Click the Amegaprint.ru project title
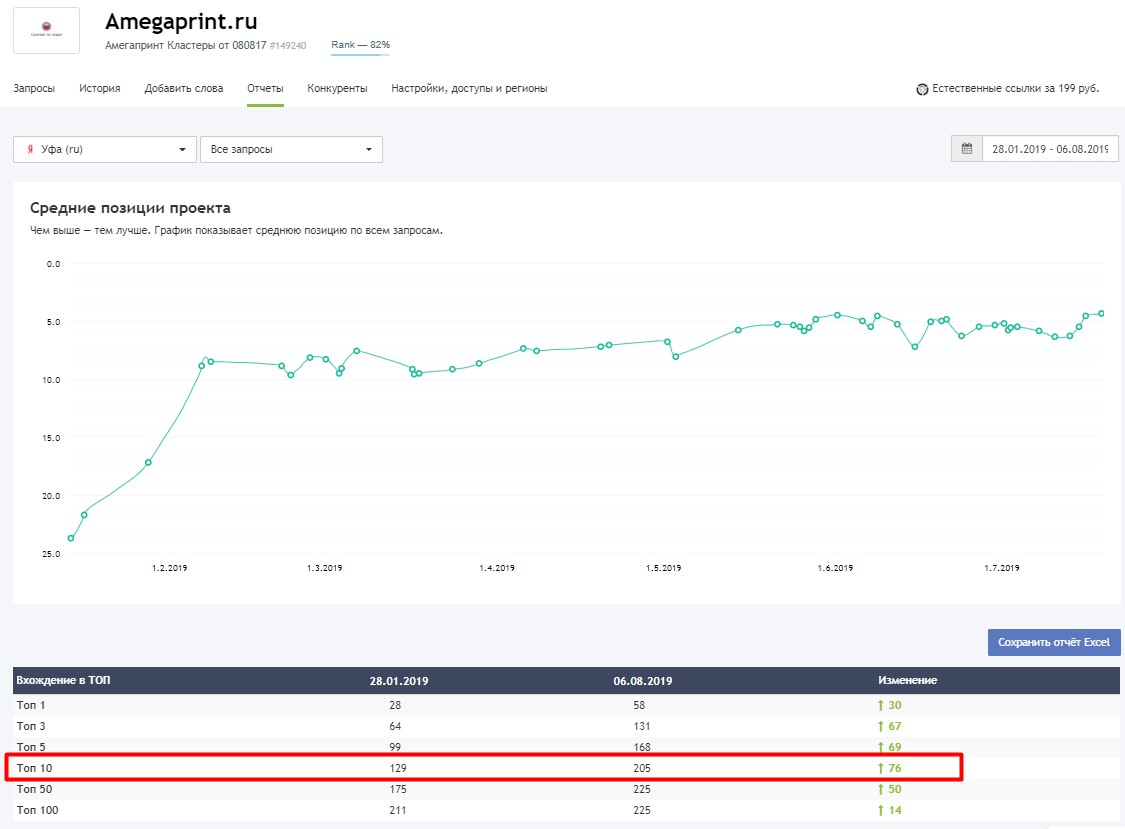The image size is (1125, 829). point(181,22)
